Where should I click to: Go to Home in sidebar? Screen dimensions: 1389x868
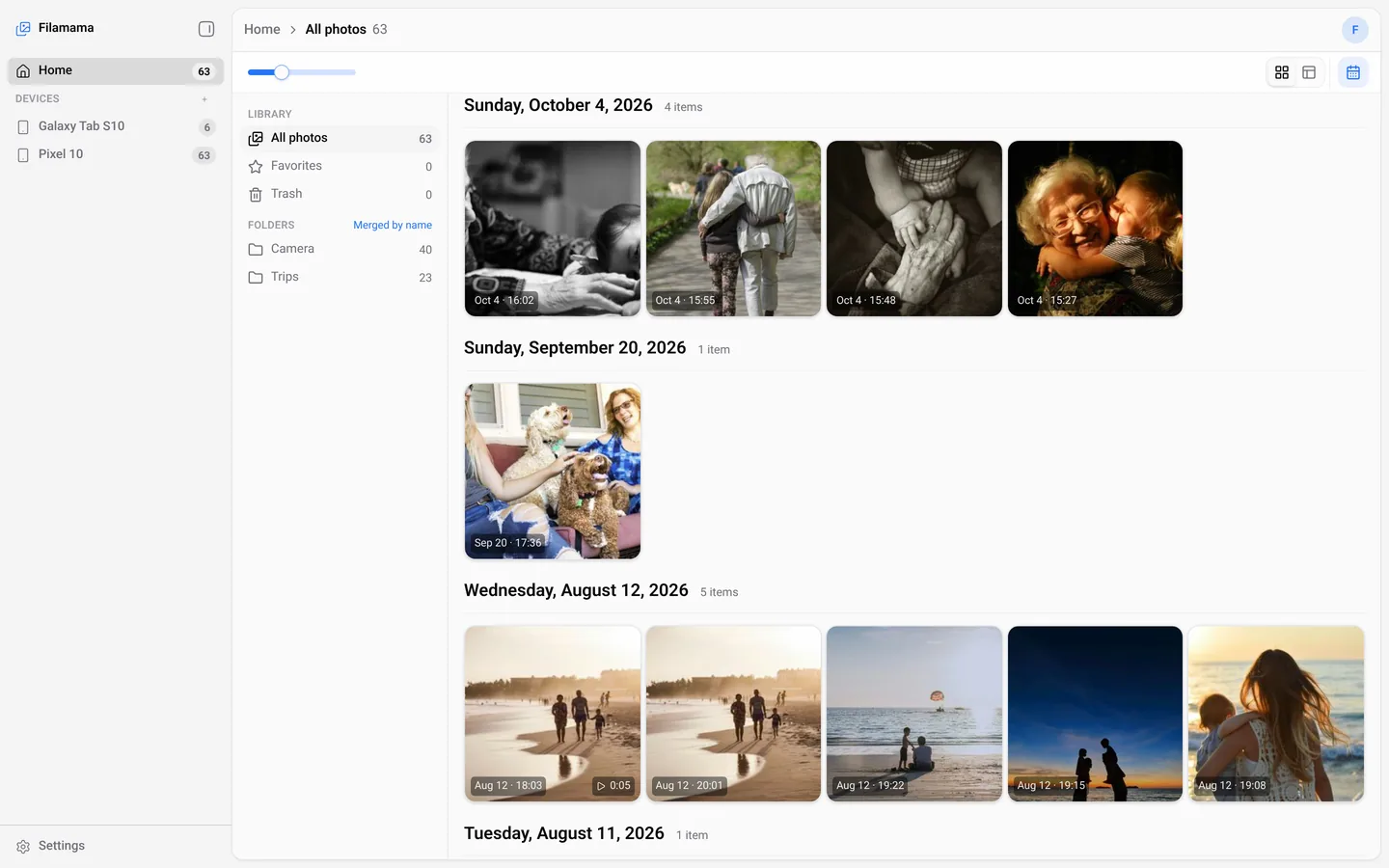tap(116, 70)
